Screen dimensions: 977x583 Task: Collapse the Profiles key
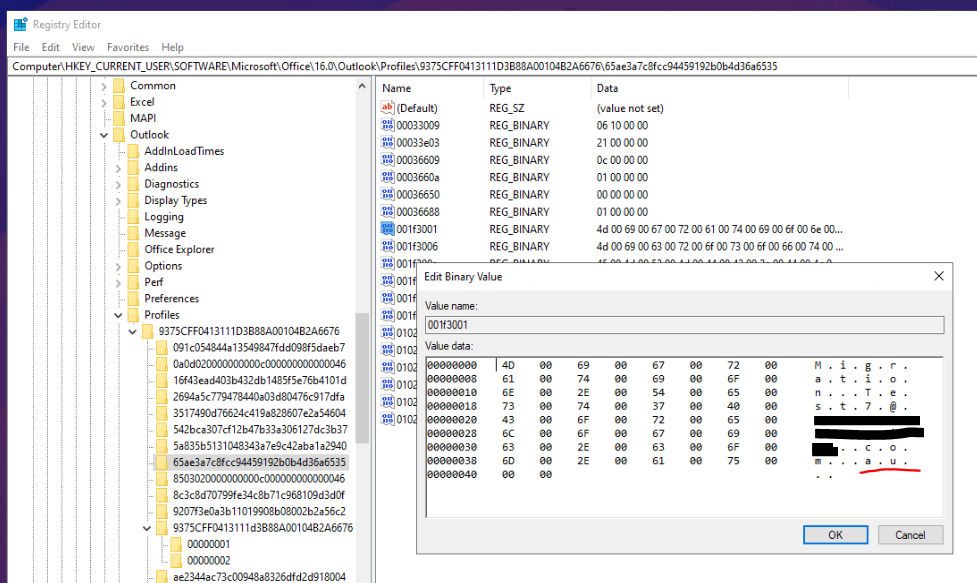click(x=118, y=316)
